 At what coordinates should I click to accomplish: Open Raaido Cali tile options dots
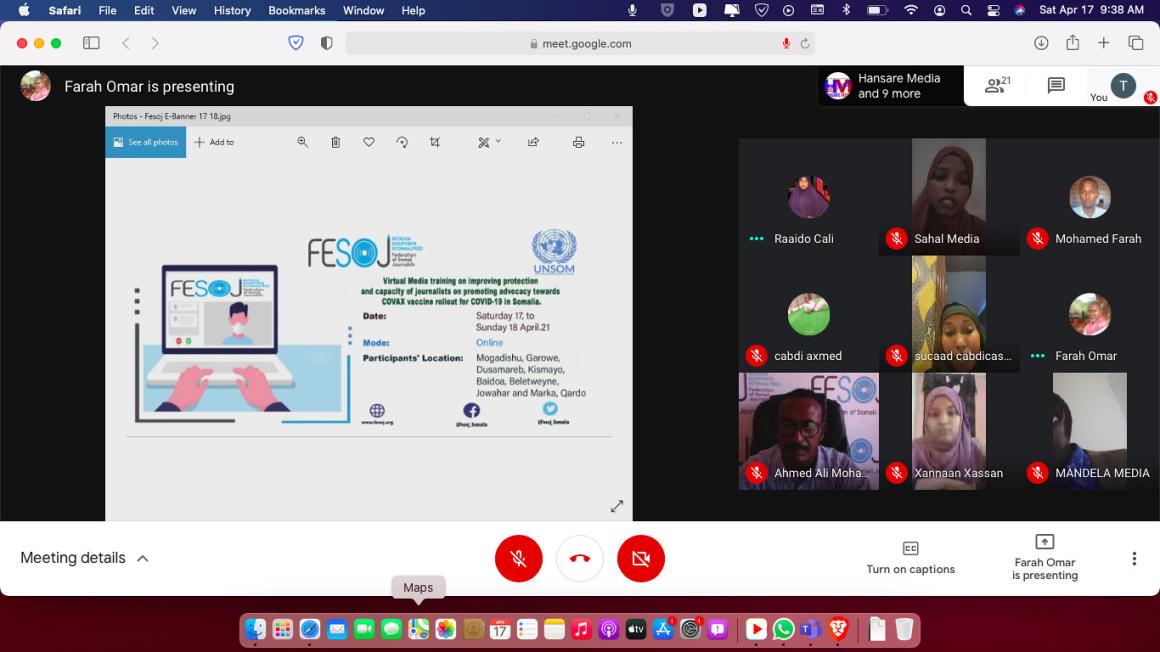point(756,239)
